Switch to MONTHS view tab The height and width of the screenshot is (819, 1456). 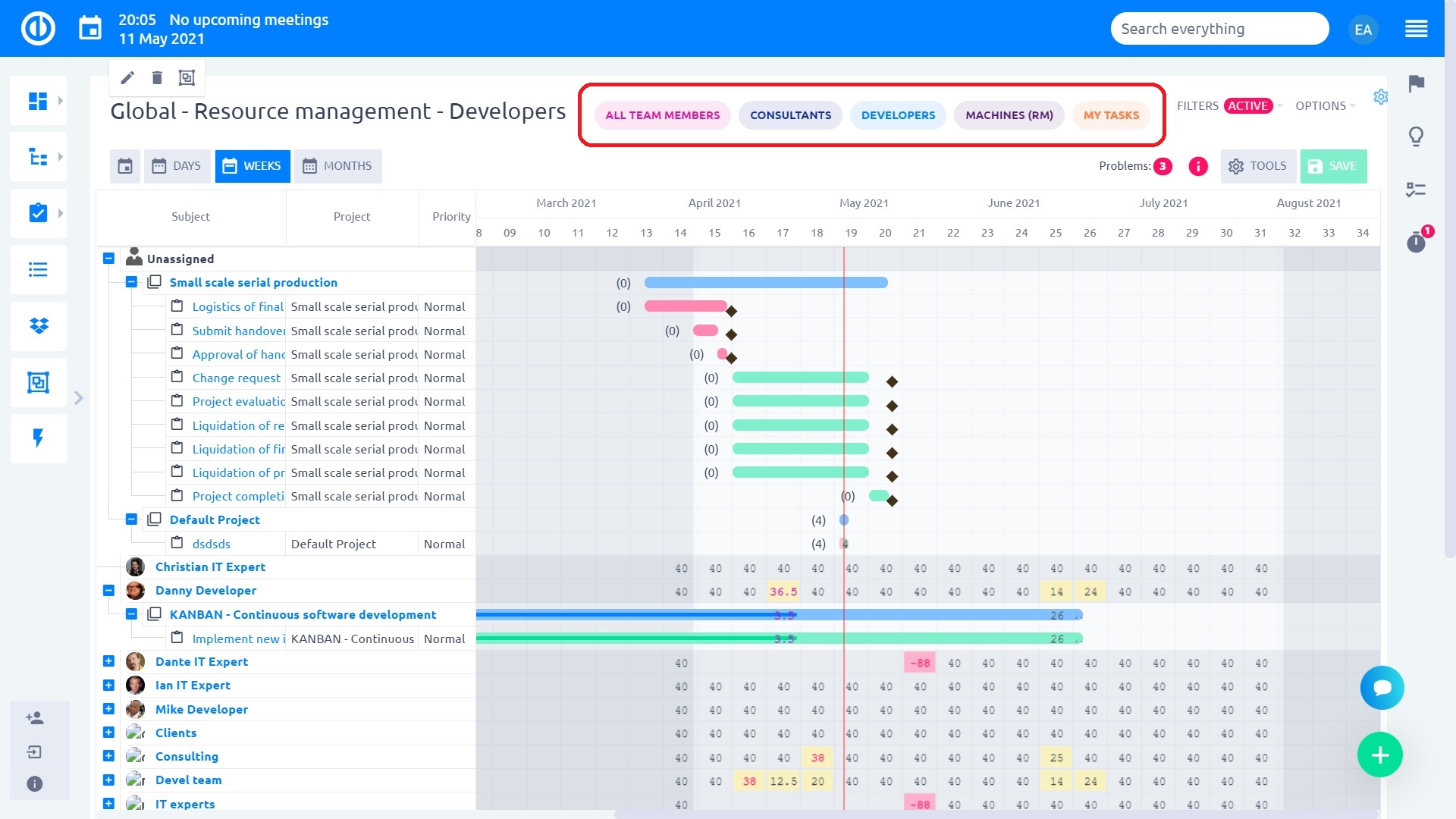pos(337,165)
